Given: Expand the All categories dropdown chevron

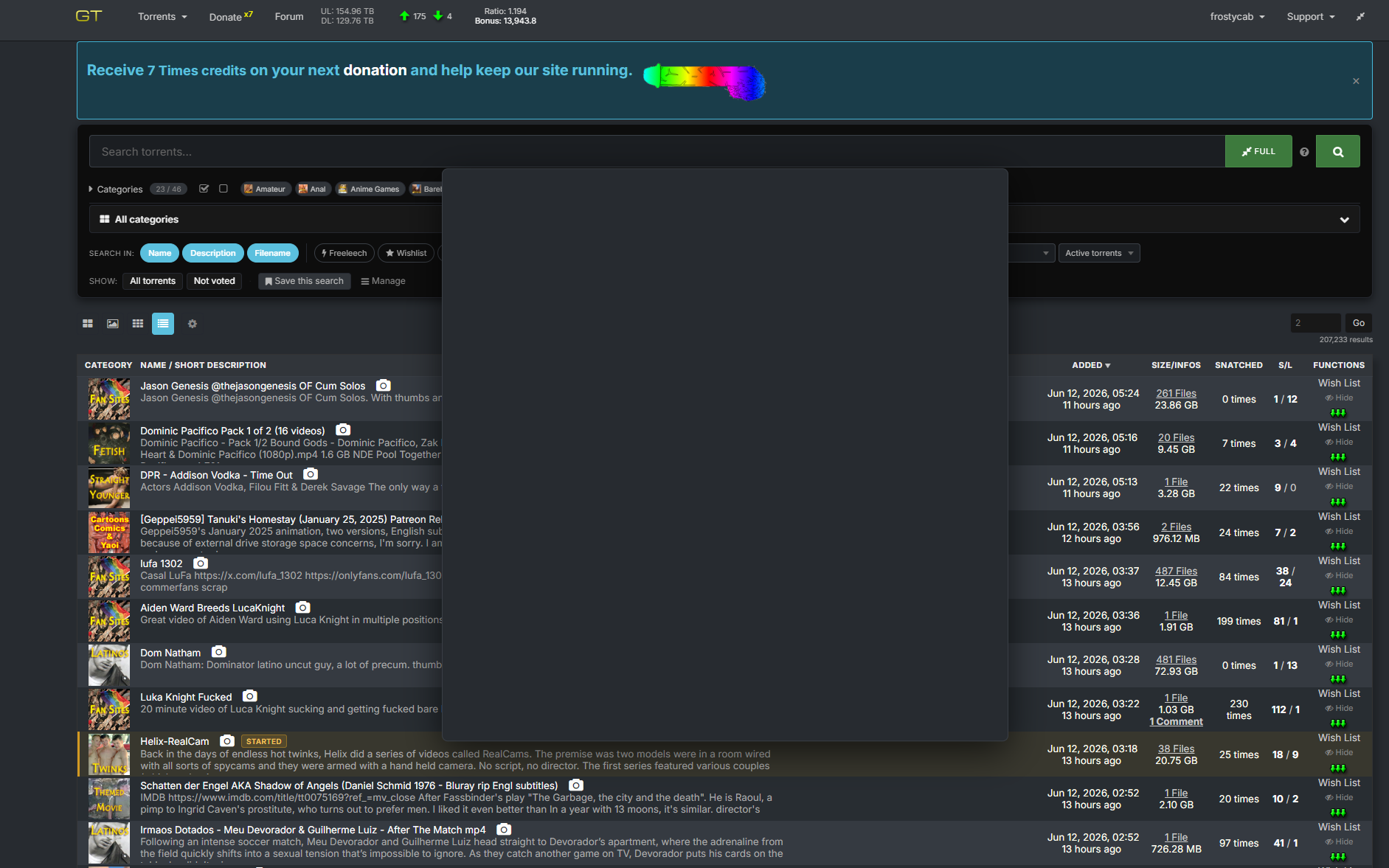Looking at the screenshot, I should point(1345,220).
